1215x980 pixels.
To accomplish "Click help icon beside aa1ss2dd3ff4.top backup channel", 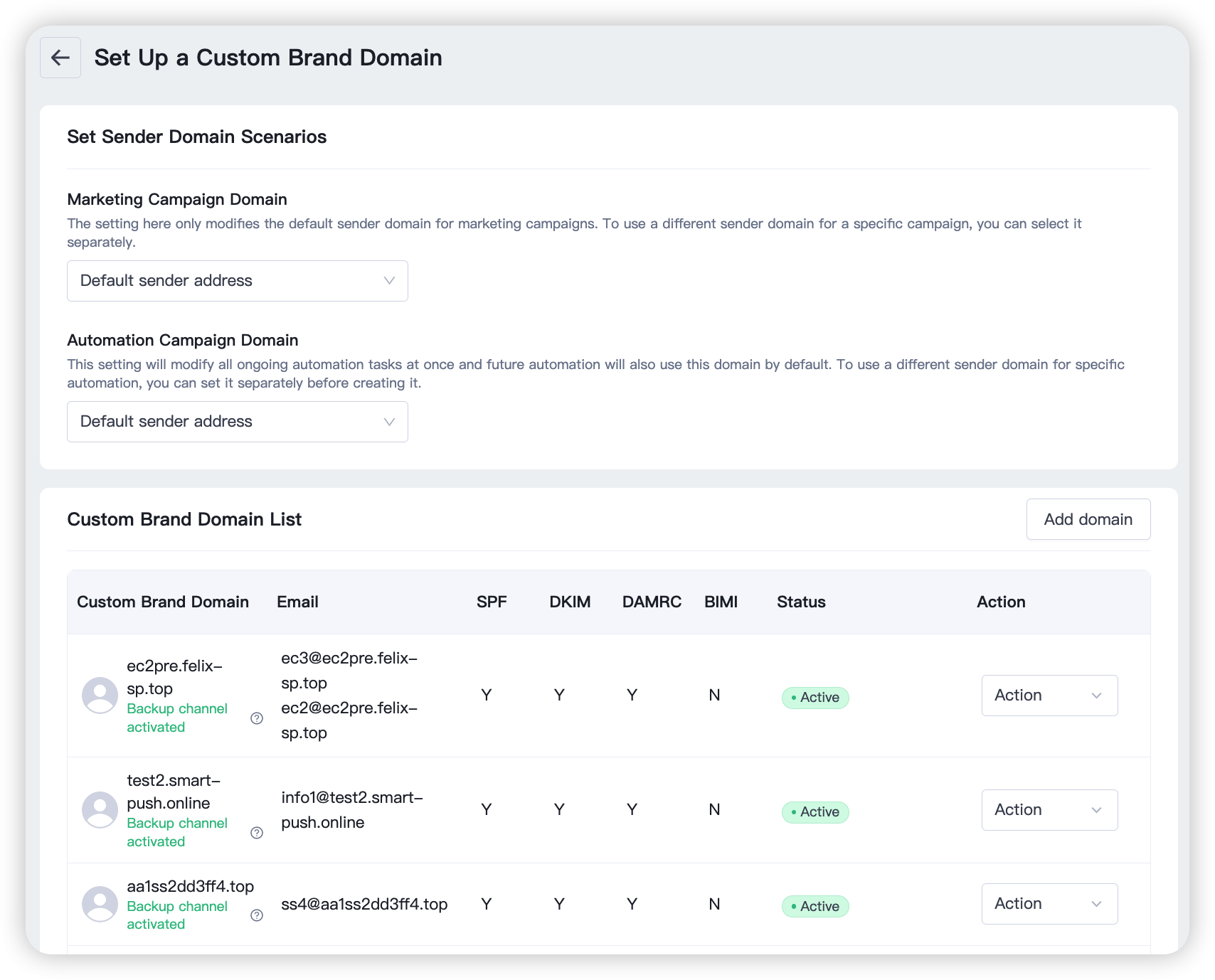I will (257, 915).
